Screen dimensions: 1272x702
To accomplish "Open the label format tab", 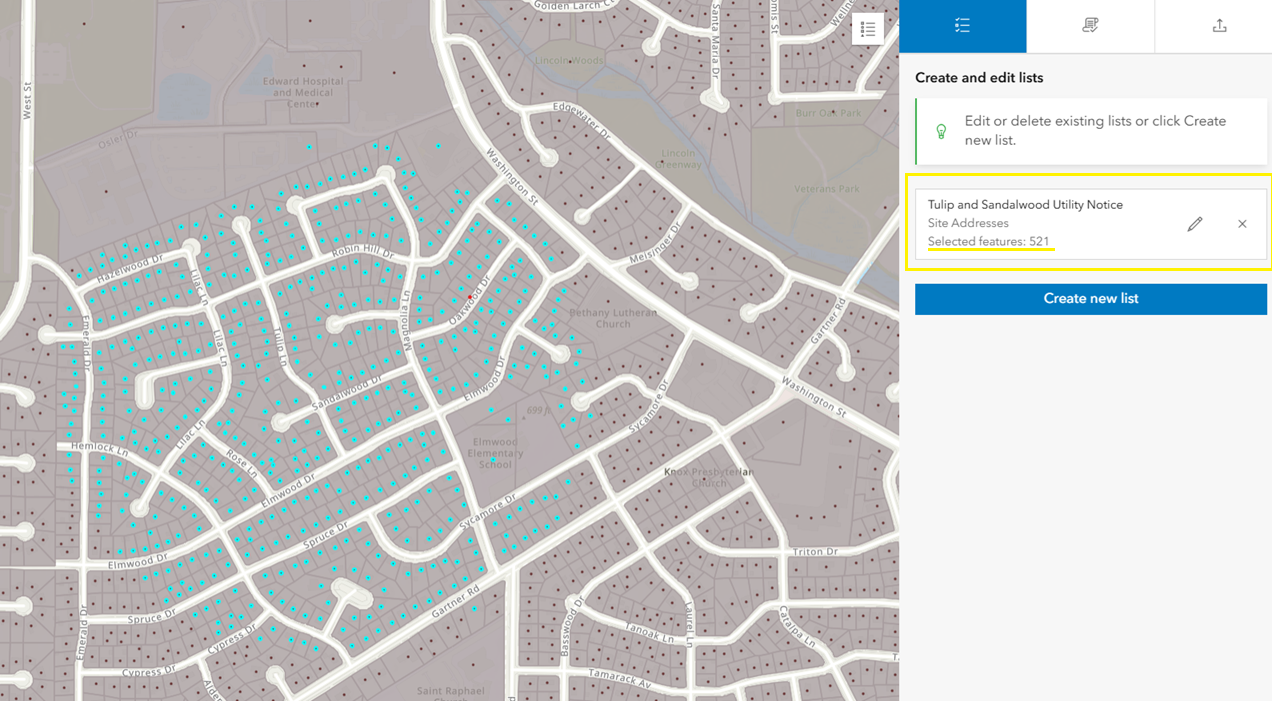I will coord(1090,26).
